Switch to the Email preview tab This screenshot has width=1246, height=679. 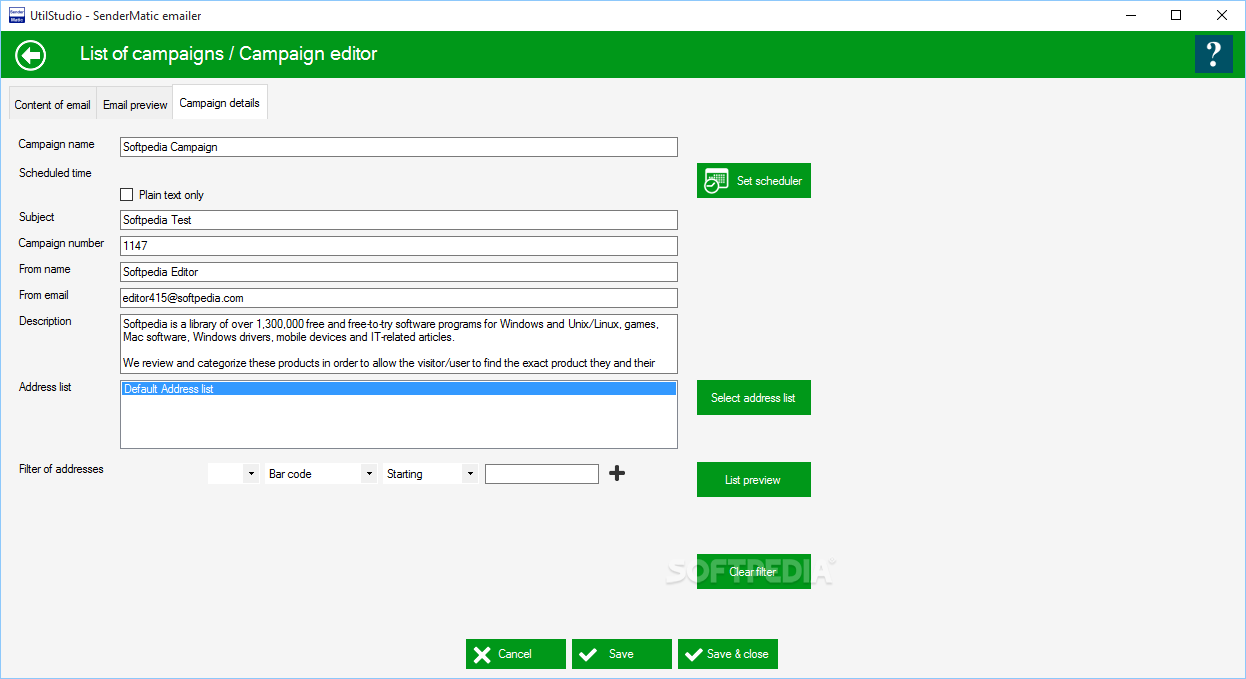[135, 105]
